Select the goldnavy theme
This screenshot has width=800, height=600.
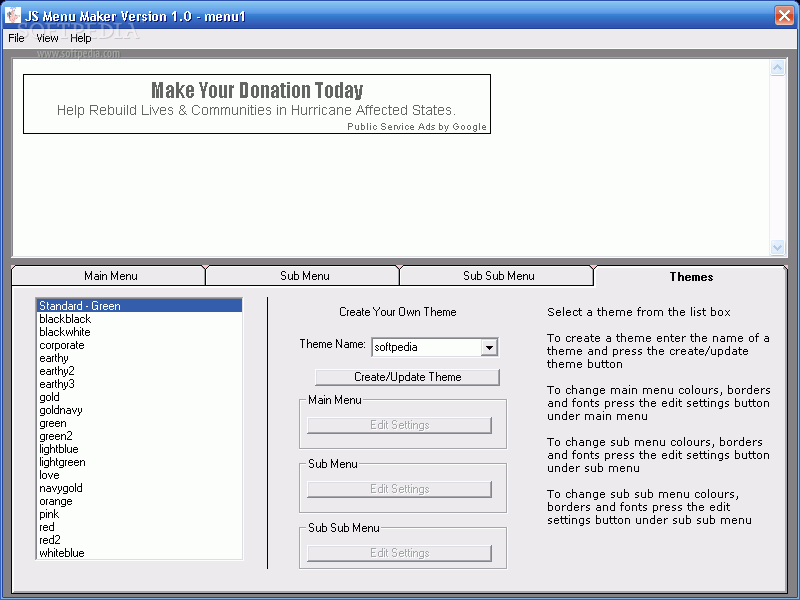point(140,410)
